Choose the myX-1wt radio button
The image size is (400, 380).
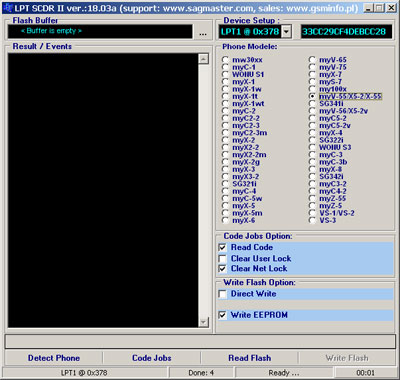(x=226, y=104)
